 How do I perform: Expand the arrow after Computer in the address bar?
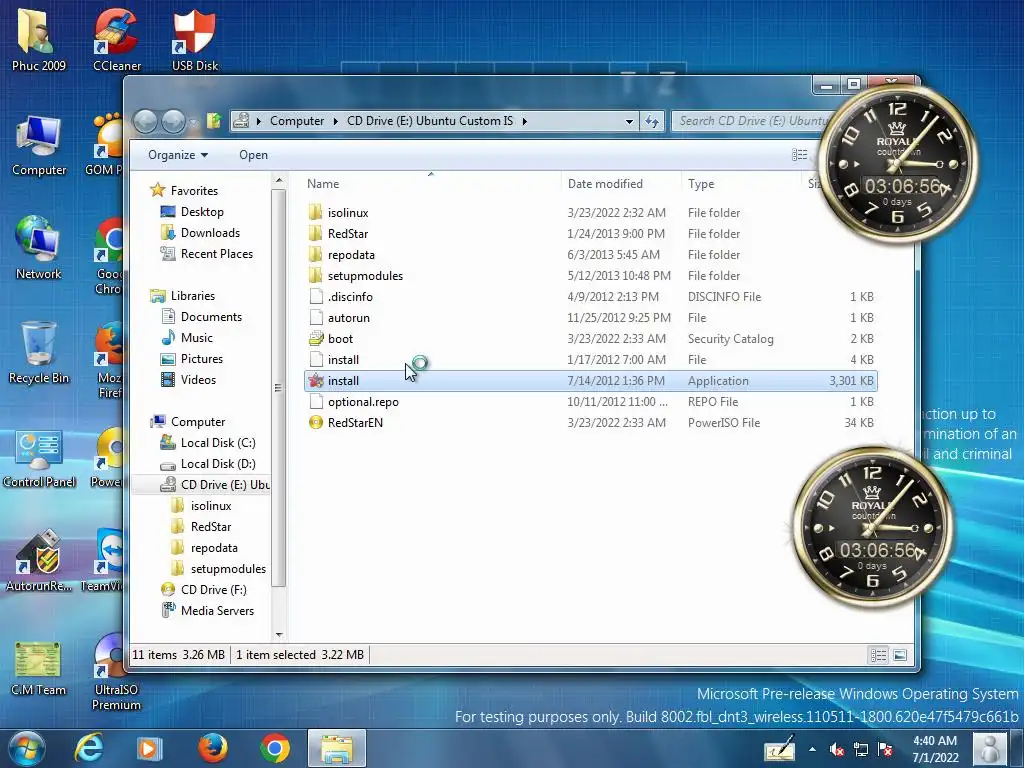(x=336, y=121)
